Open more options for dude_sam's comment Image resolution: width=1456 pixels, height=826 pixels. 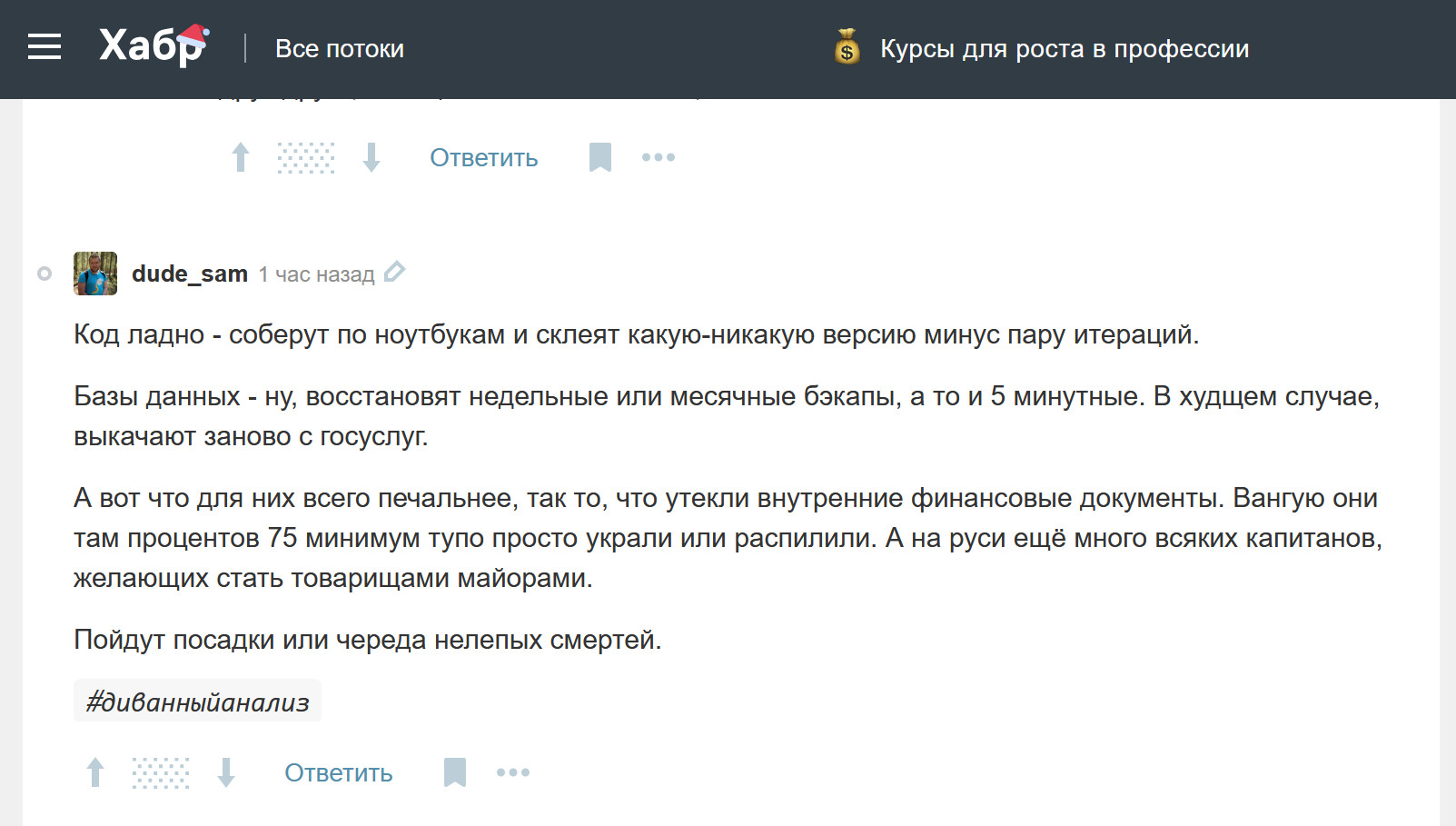click(x=512, y=772)
